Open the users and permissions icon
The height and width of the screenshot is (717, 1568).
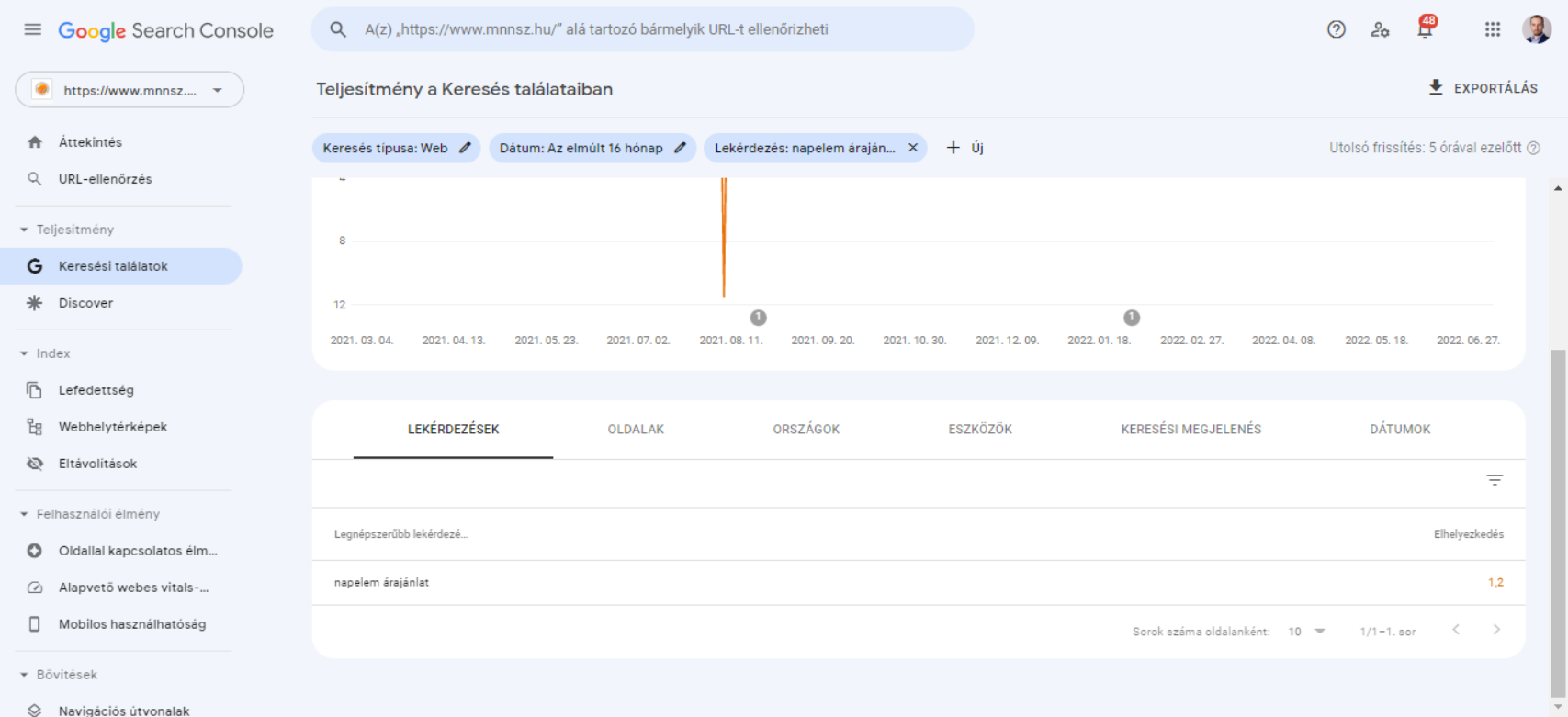(1380, 29)
